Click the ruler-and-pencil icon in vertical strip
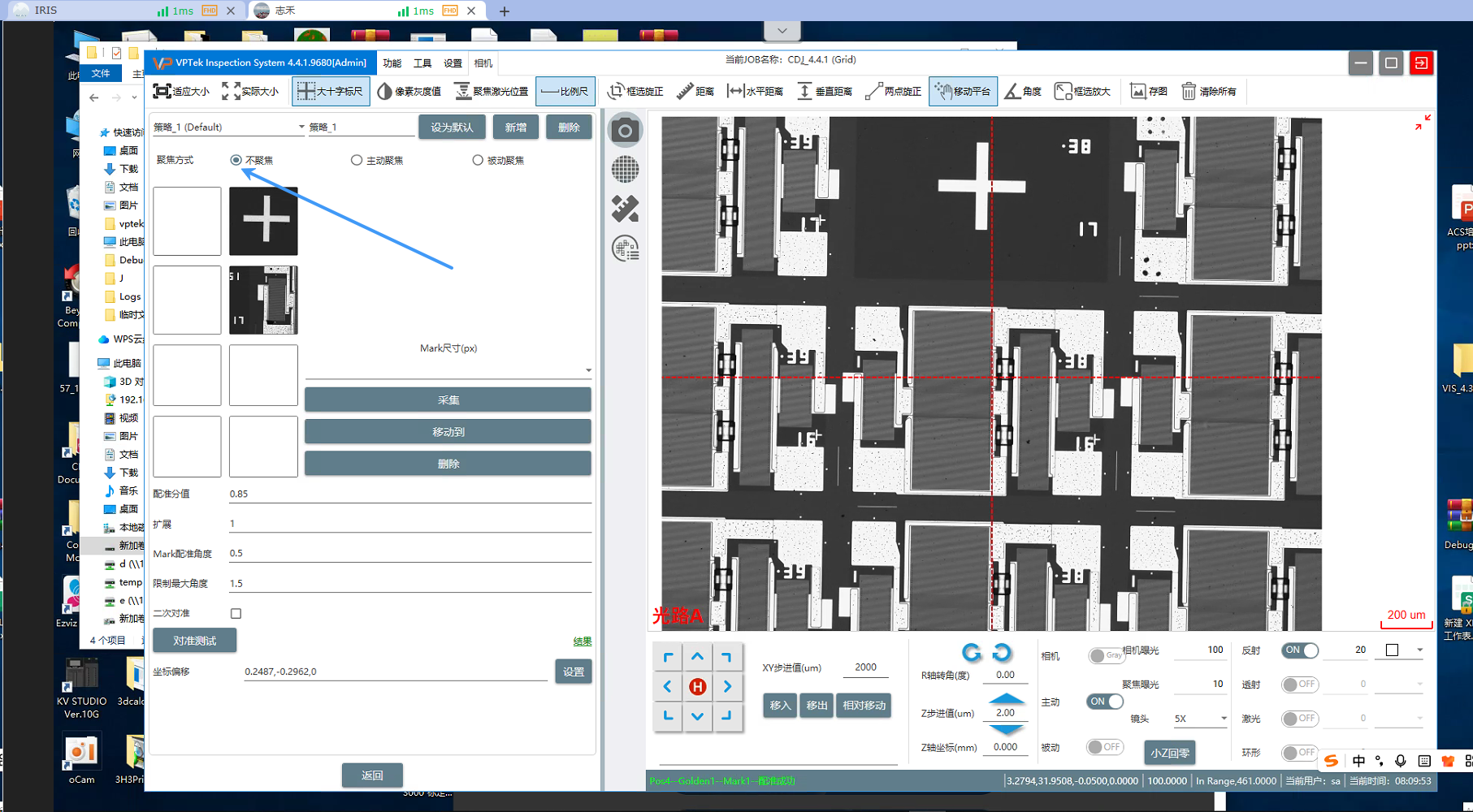Image resolution: width=1473 pixels, height=812 pixels. [625, 209]
